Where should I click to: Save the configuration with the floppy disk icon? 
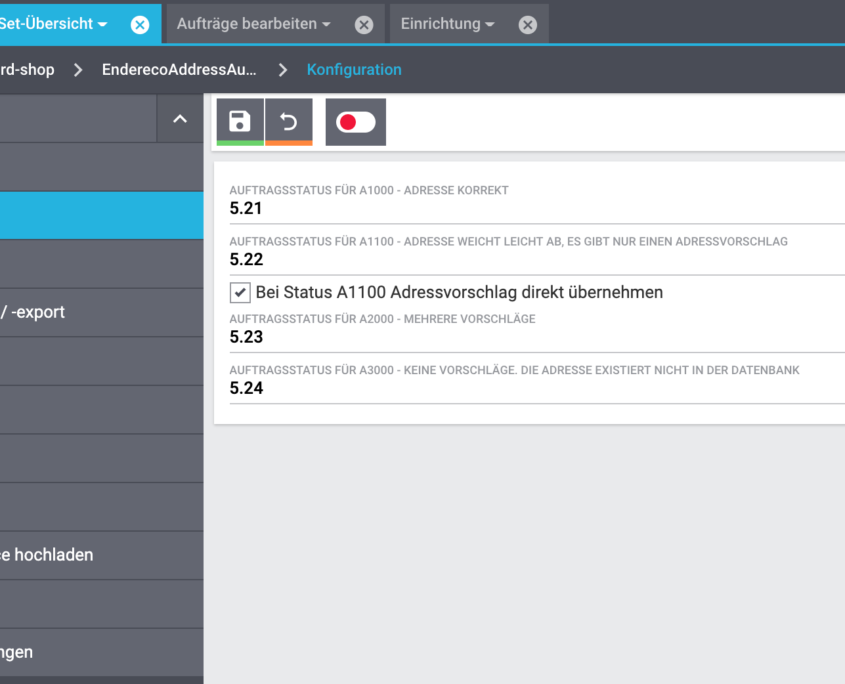tap(240, 122)
